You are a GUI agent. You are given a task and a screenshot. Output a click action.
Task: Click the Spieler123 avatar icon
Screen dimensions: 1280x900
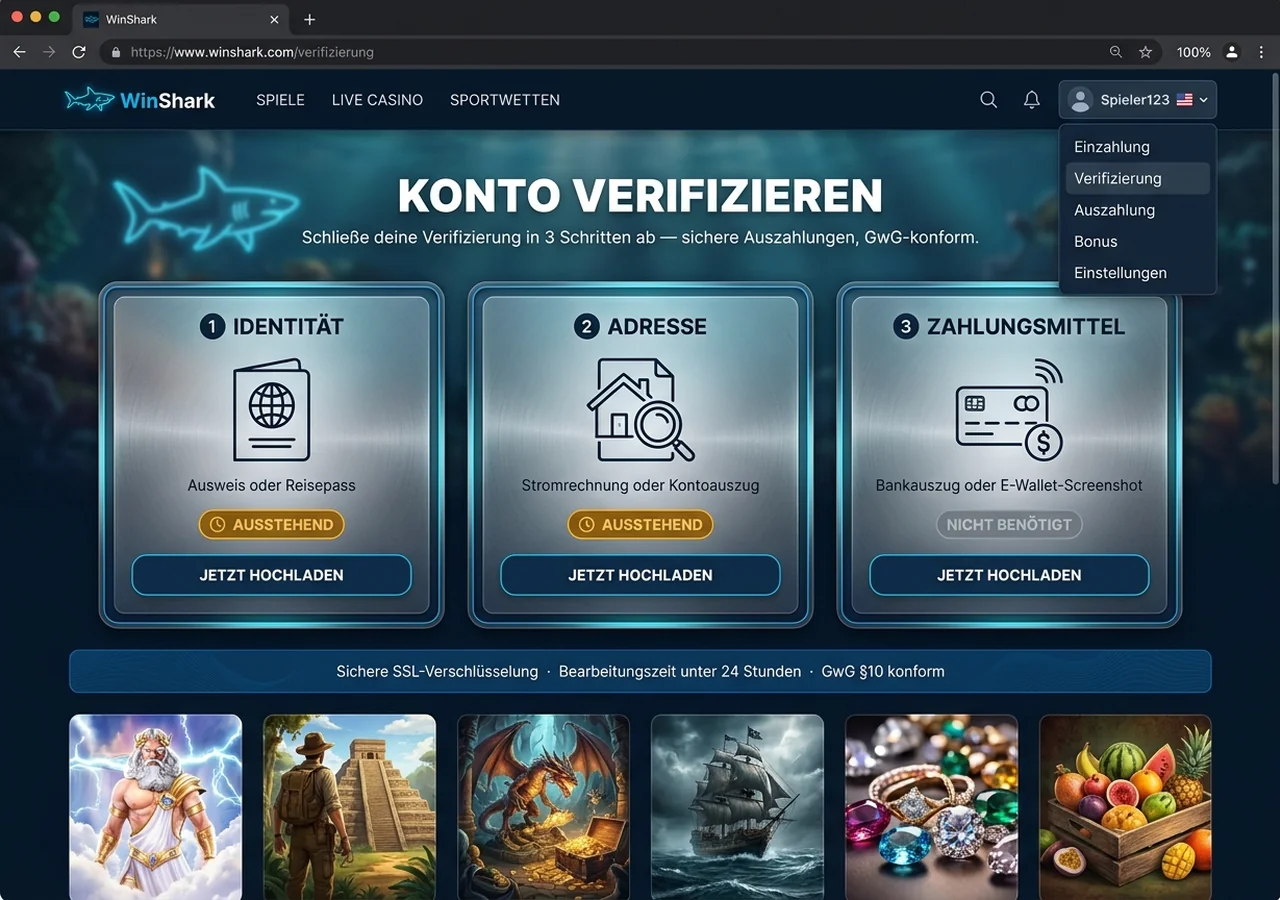1080,100
